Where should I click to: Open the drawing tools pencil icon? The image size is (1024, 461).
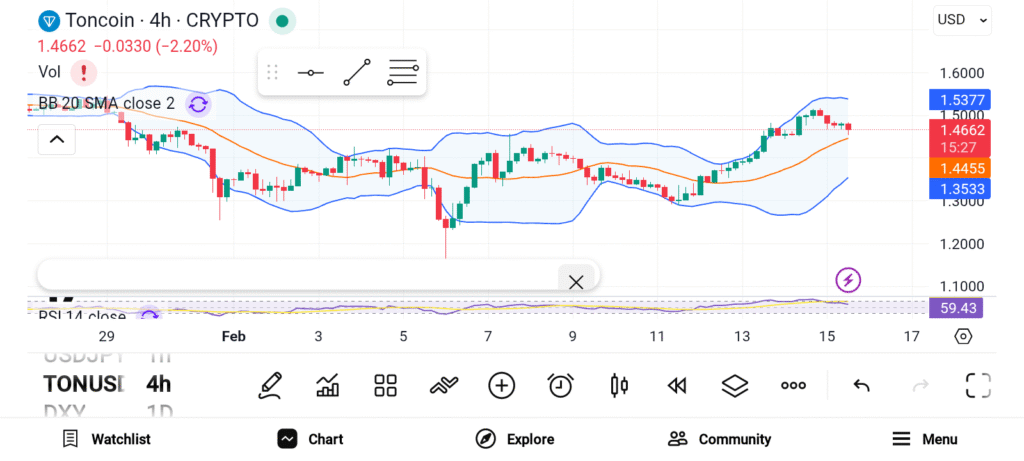click(269, 385)
